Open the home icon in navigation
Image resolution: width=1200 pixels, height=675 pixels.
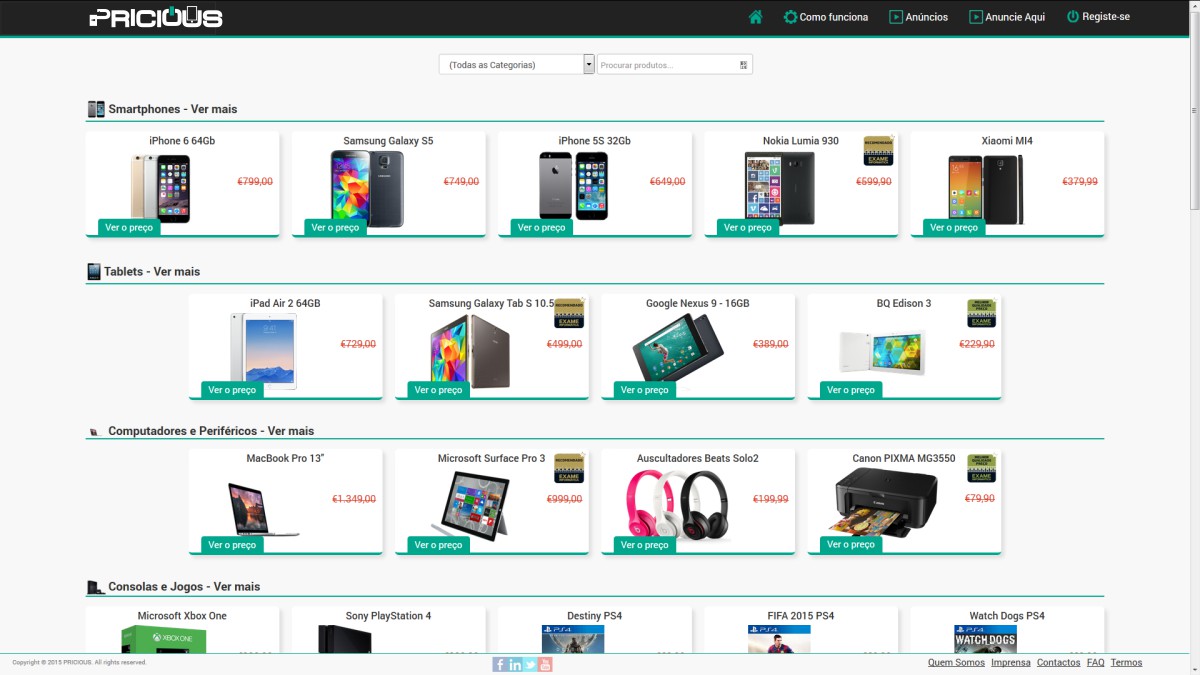755,17
